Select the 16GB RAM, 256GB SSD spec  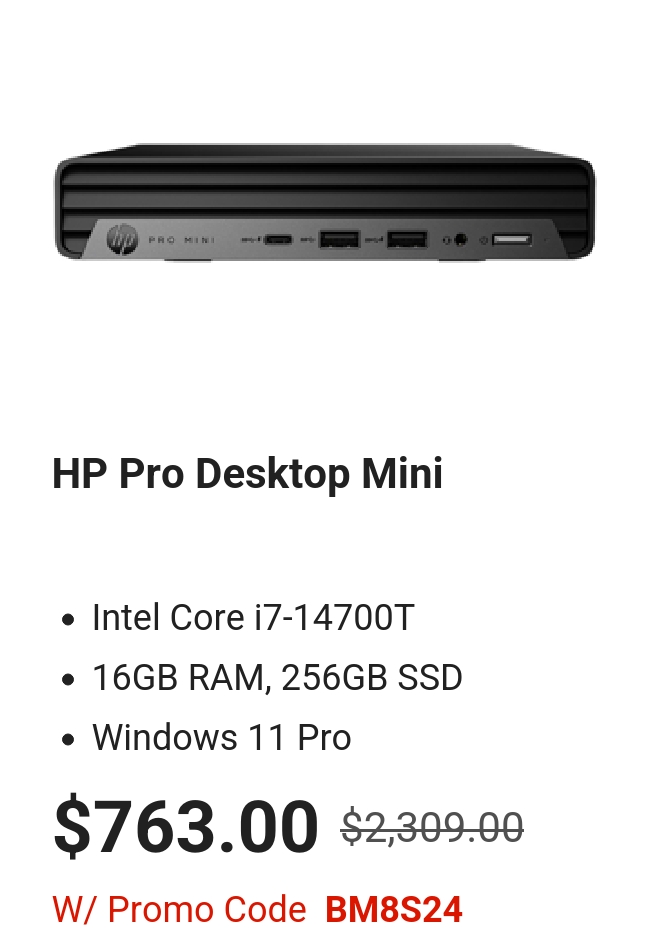[x=277, y=678]
